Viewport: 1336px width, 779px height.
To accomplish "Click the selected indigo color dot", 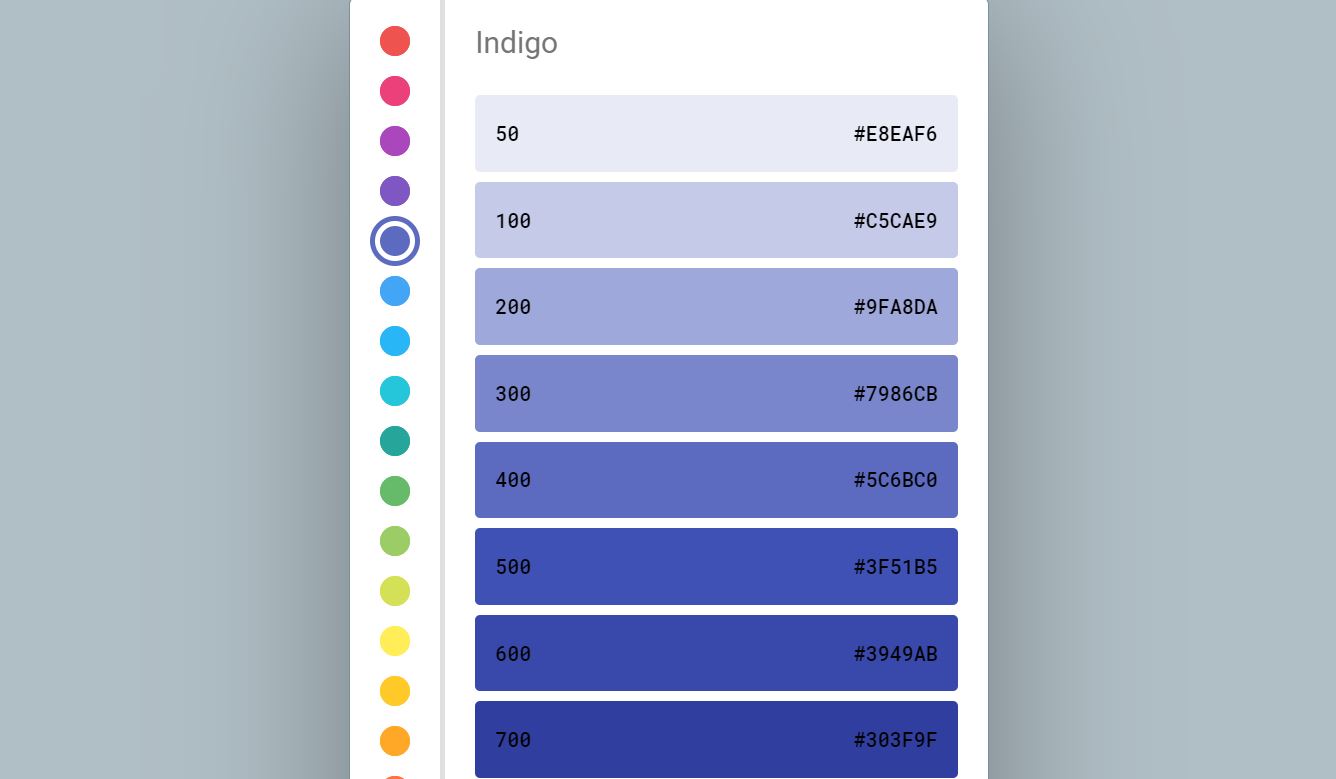I will [395, 241].
